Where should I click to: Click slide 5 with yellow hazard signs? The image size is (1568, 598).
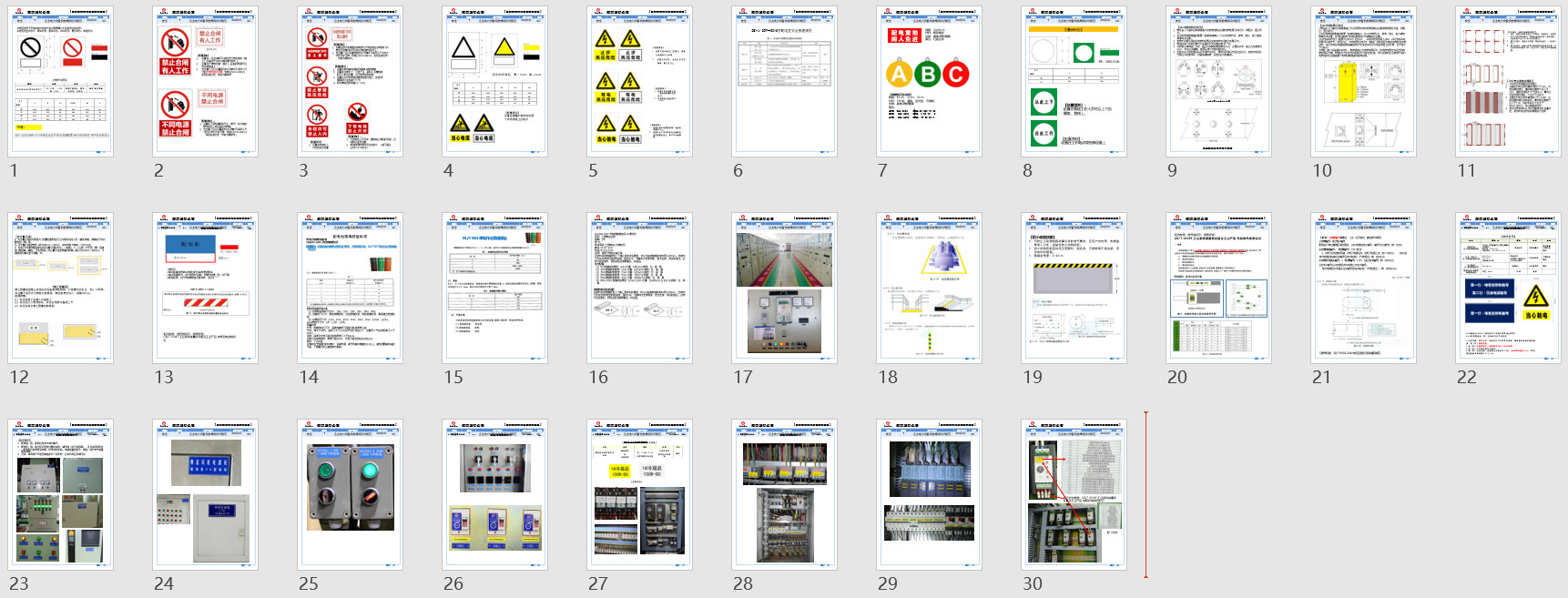639,82
